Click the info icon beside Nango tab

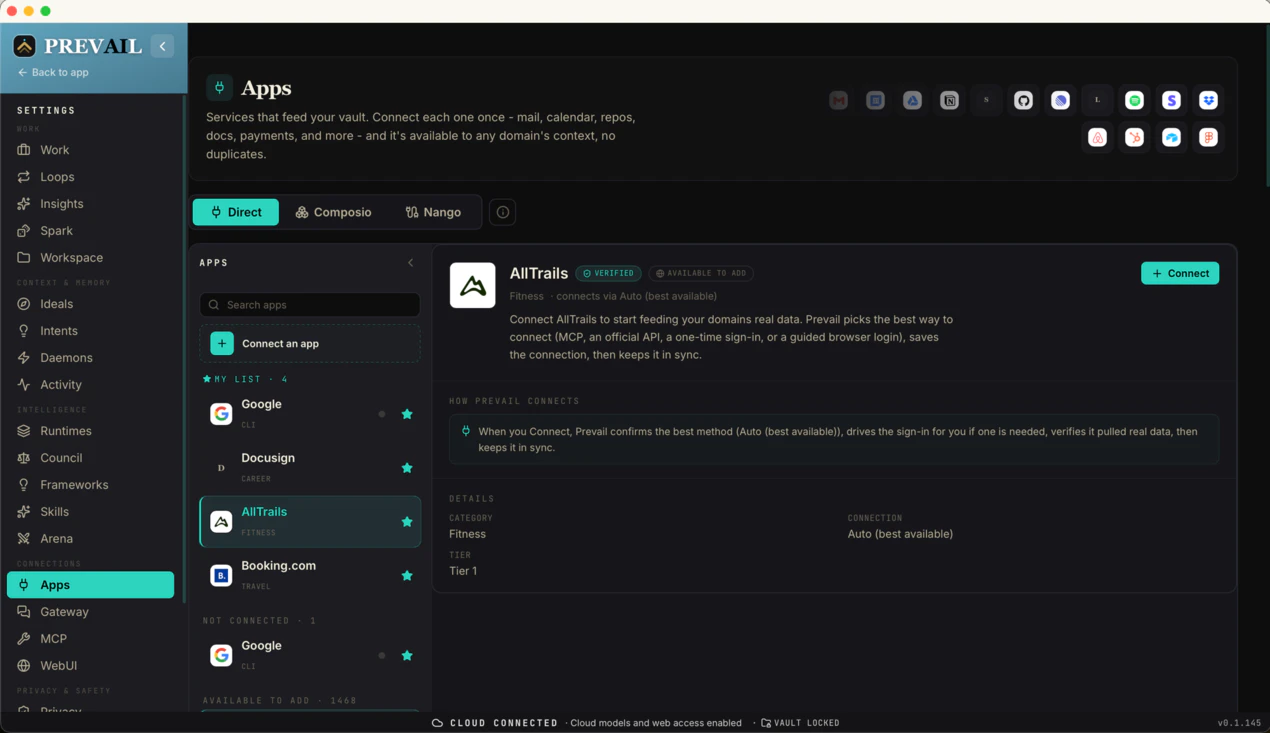pos(503,212)
